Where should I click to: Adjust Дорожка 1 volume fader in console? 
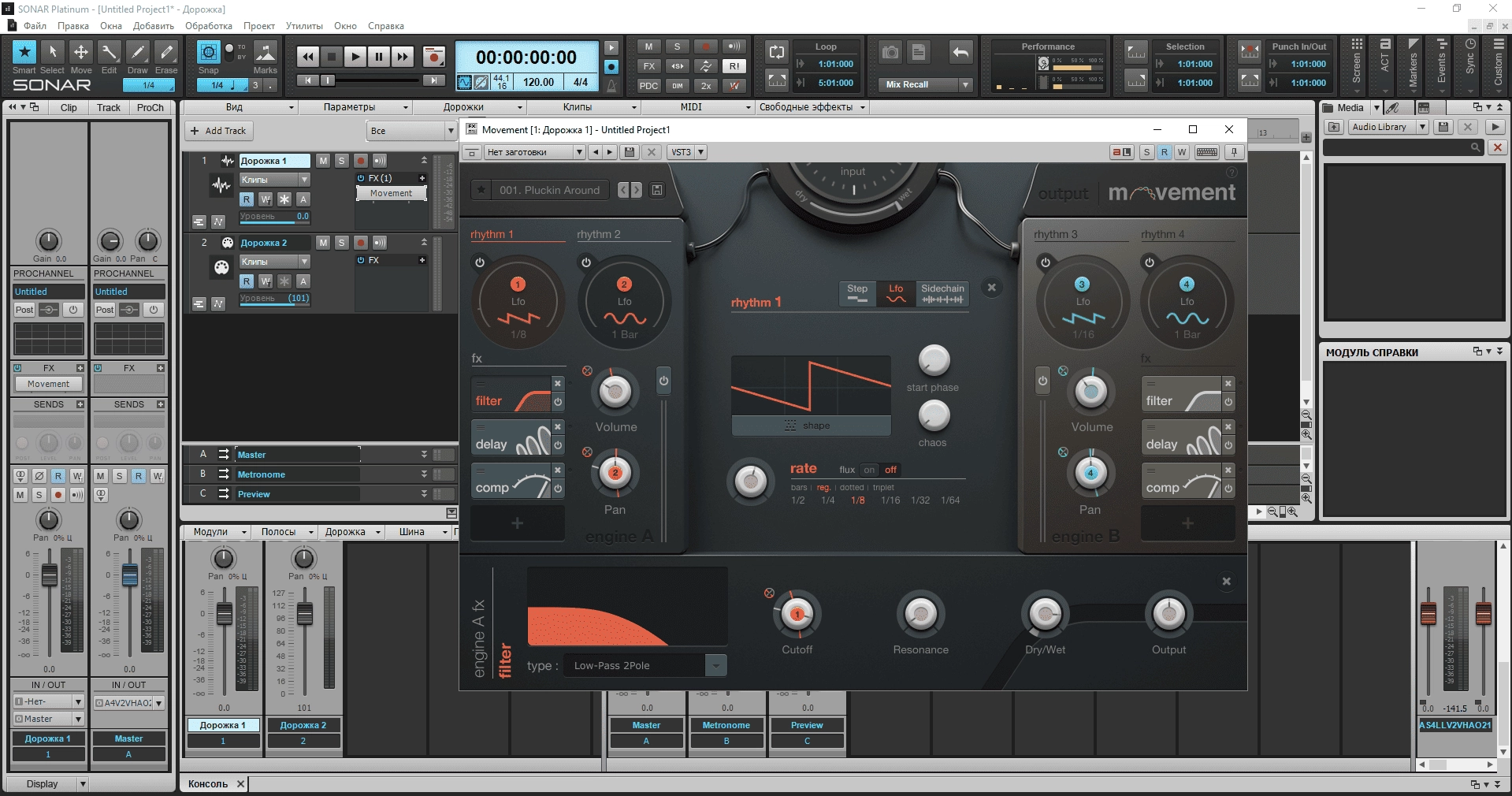(x=225, y=613)
